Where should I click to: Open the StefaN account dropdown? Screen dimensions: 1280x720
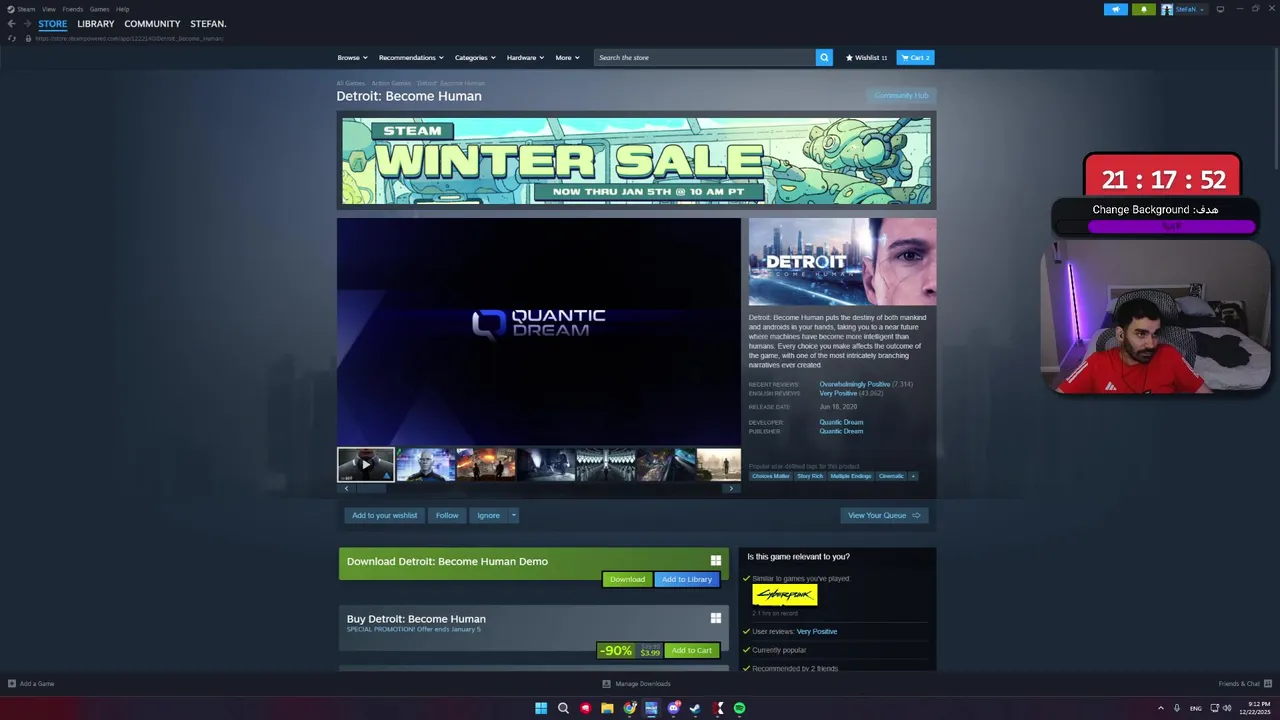[x=1190, y=9]
